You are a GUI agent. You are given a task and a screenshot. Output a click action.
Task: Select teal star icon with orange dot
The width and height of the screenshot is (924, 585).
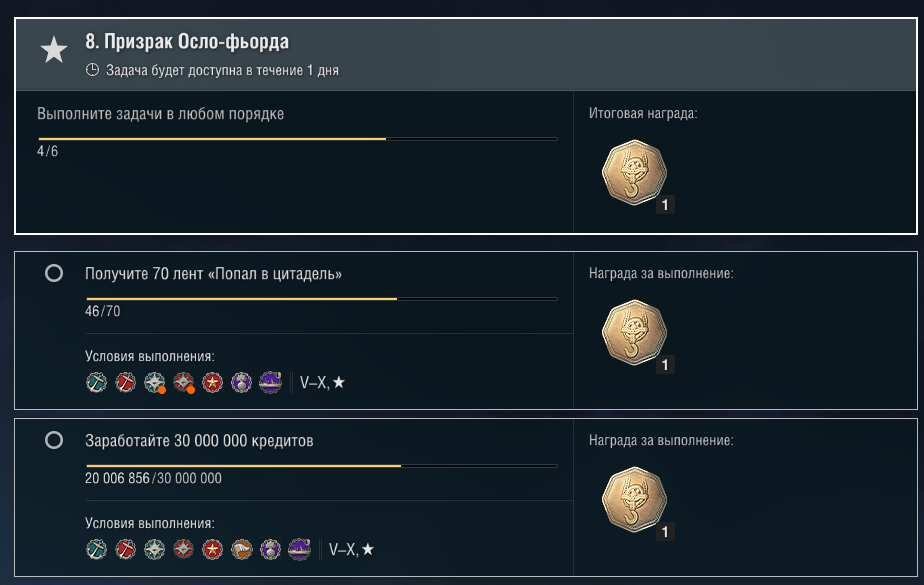point(154,382)
